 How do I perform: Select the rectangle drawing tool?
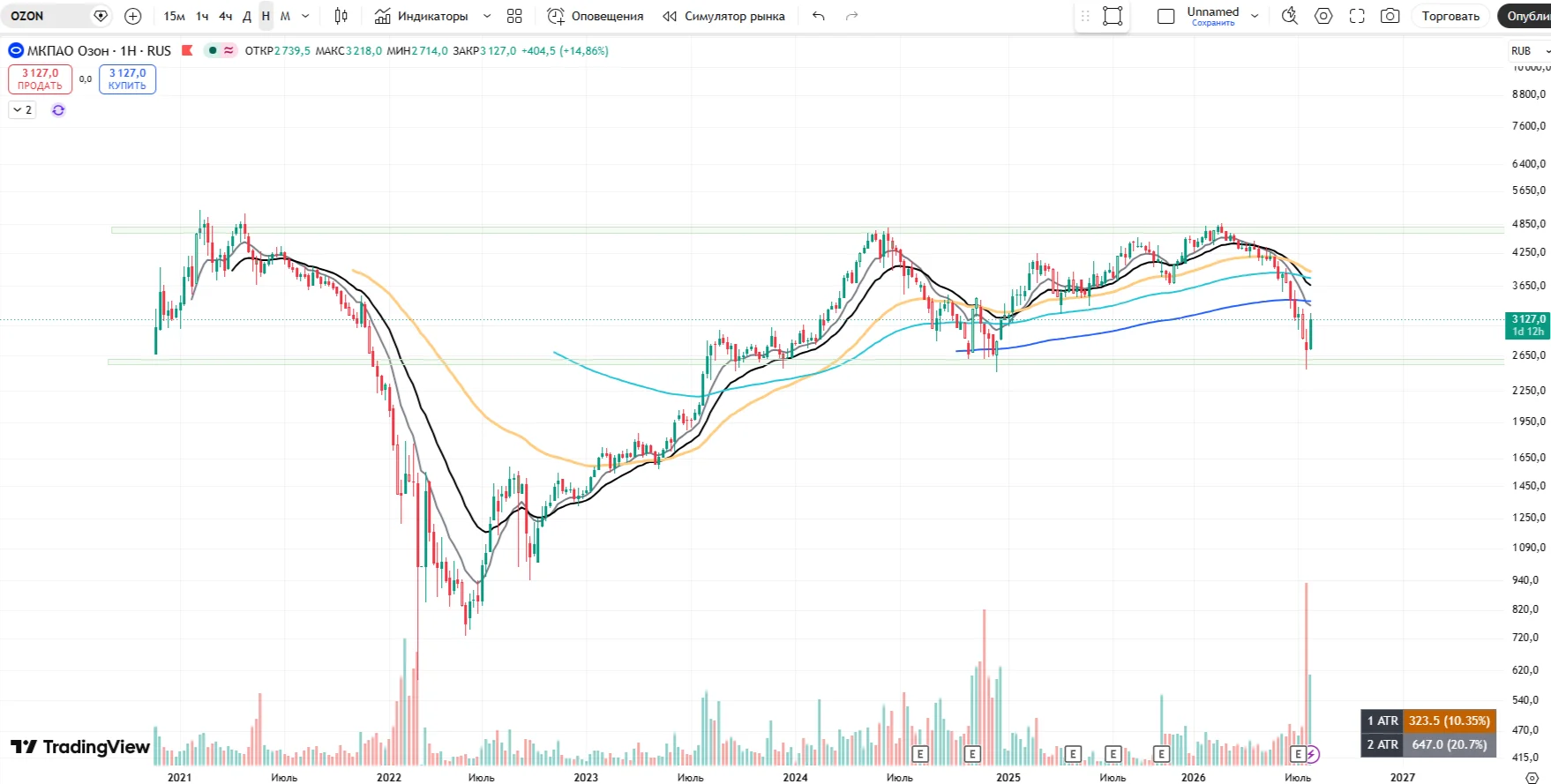[x=1113, y=16]
